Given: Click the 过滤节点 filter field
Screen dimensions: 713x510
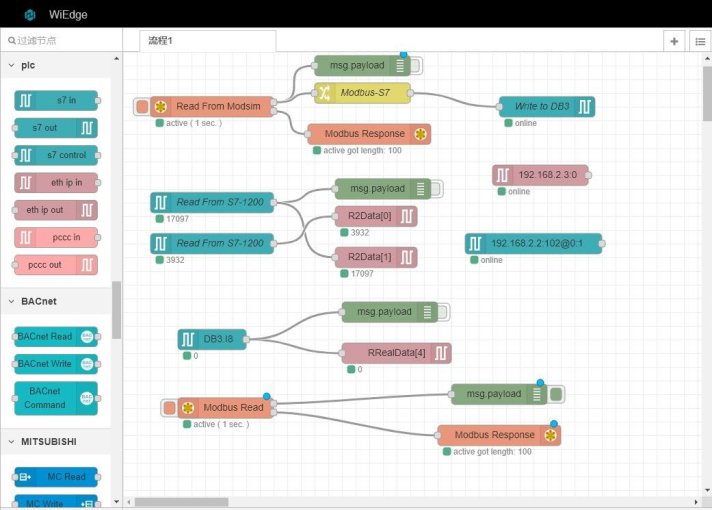Looking at the screenshot, I should pyautogui.click(x=61, y=40).
